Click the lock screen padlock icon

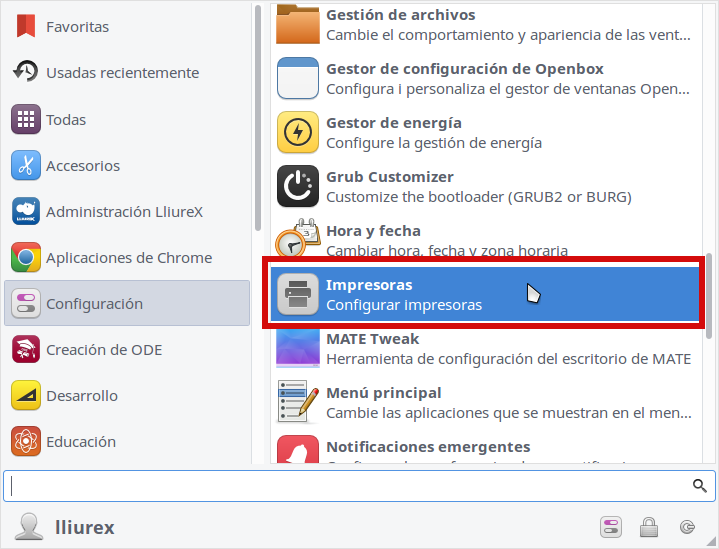pos(649,527)
